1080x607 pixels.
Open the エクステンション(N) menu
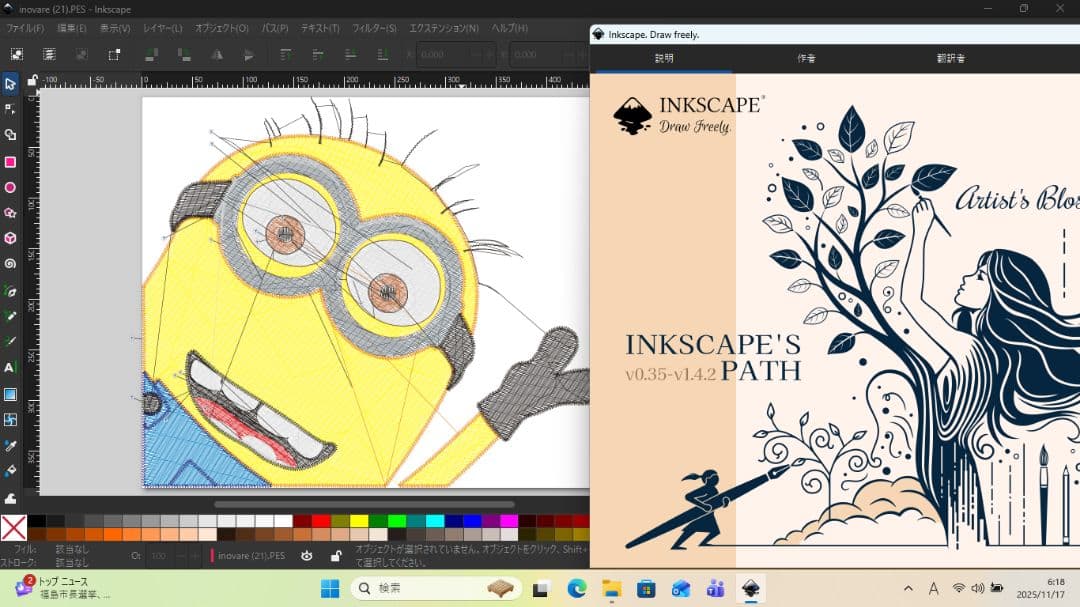444,28
